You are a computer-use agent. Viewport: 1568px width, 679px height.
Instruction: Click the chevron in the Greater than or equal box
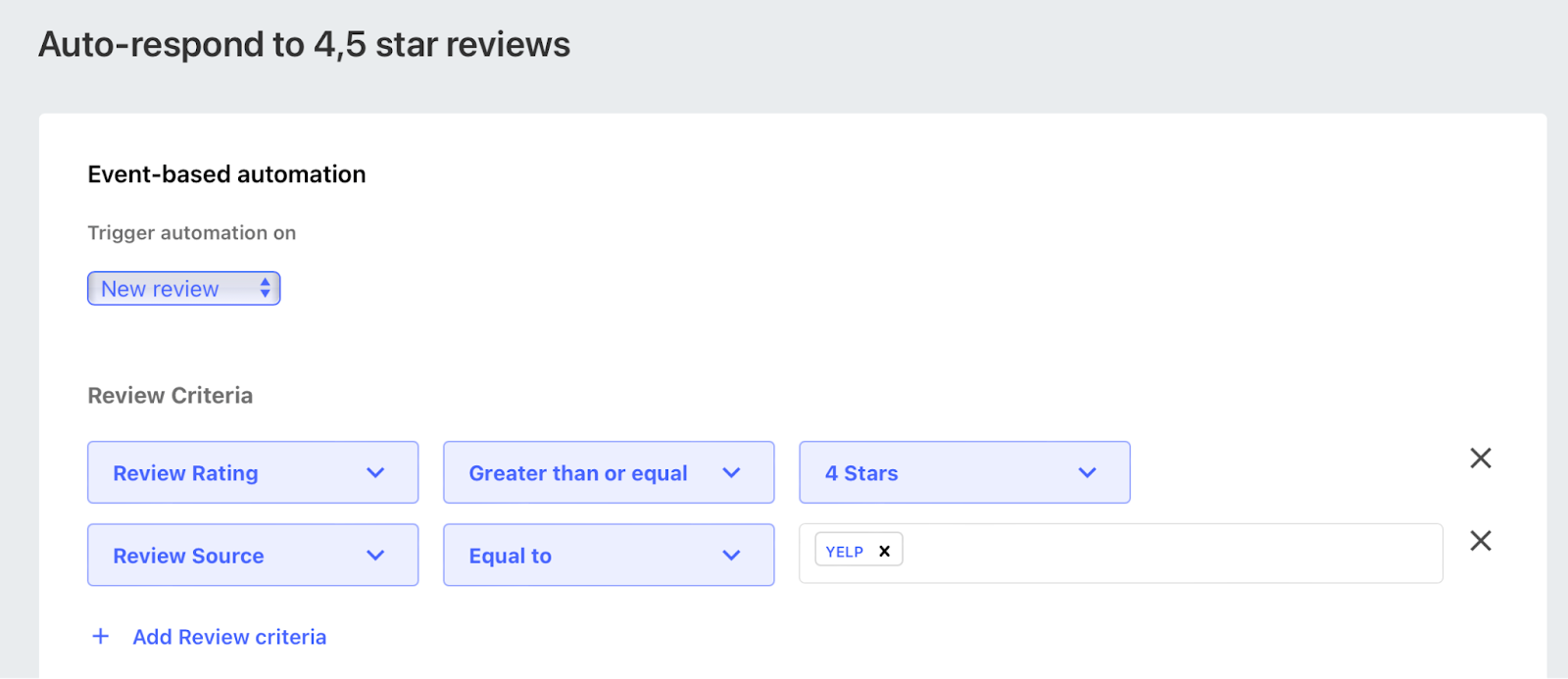pos(731,472)
